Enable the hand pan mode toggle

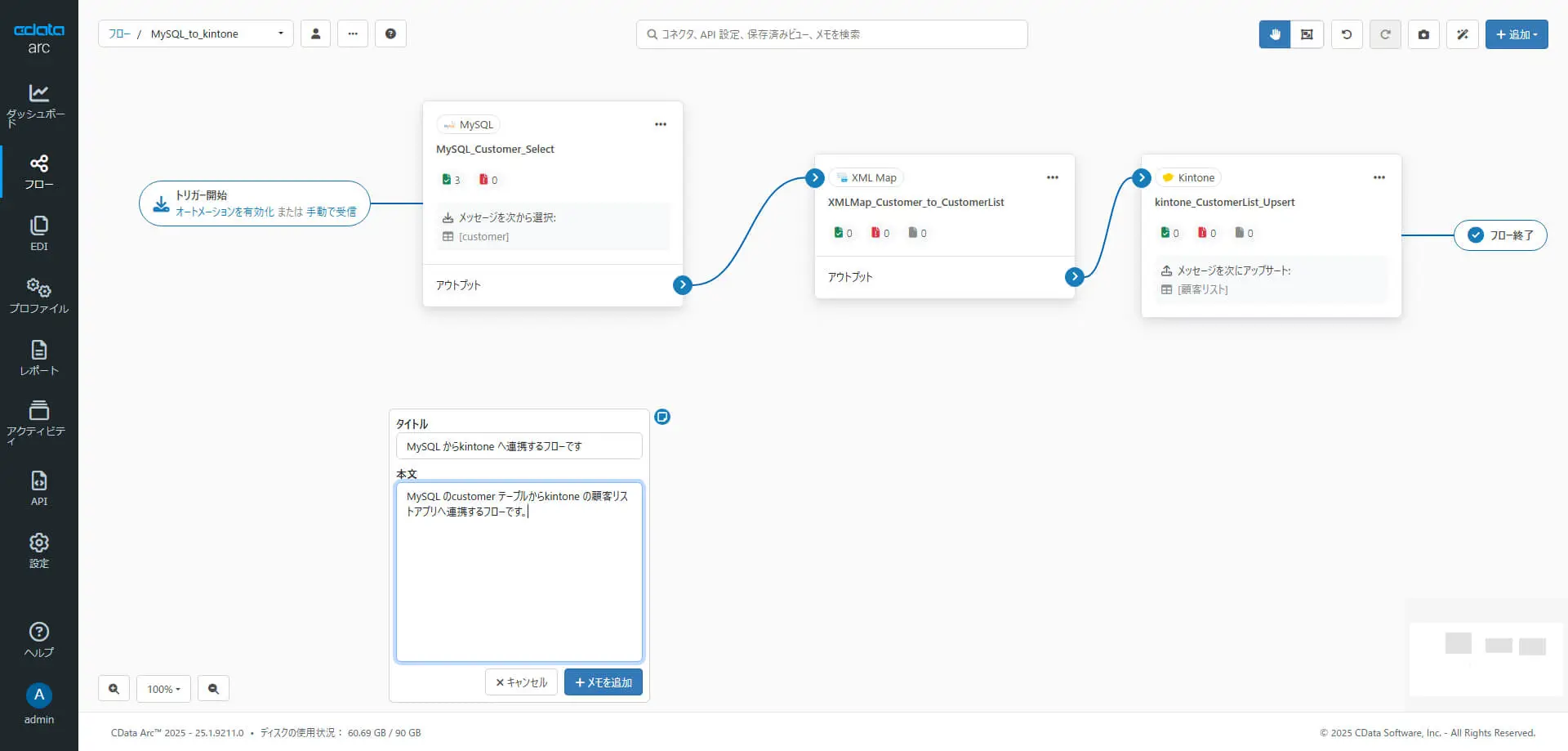pyautogui.click(x=1275, y=34)
